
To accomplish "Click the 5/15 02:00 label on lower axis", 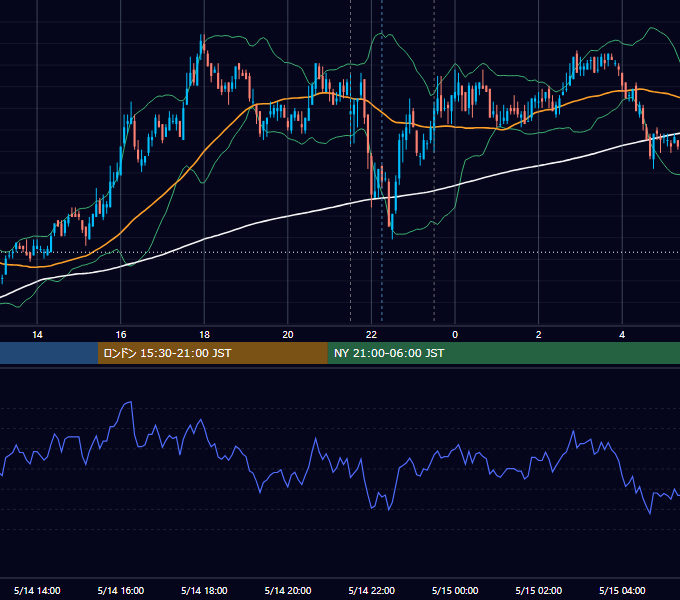I will click(x=539, y=590).
